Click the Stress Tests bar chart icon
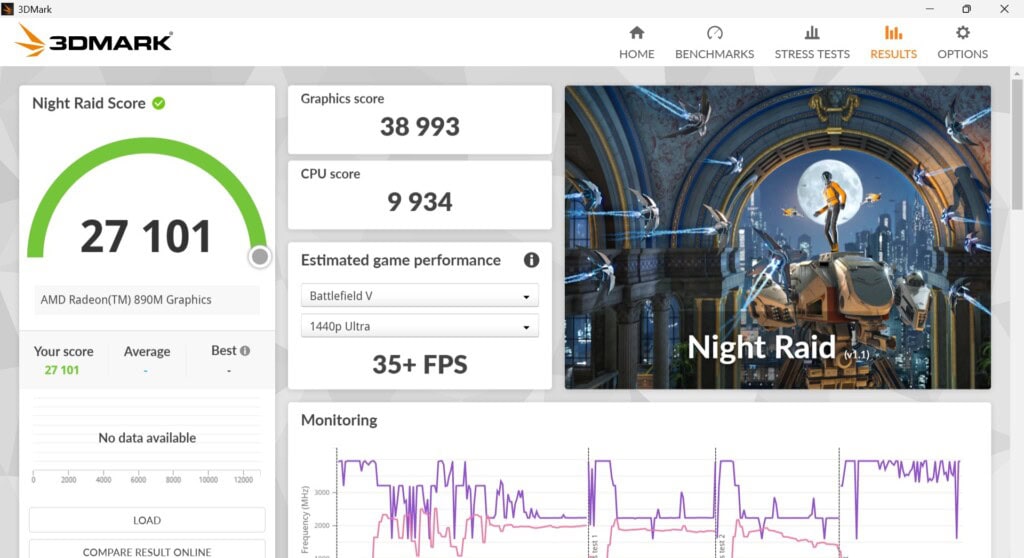Screen dimensions: 1024x558 [812, 33]
